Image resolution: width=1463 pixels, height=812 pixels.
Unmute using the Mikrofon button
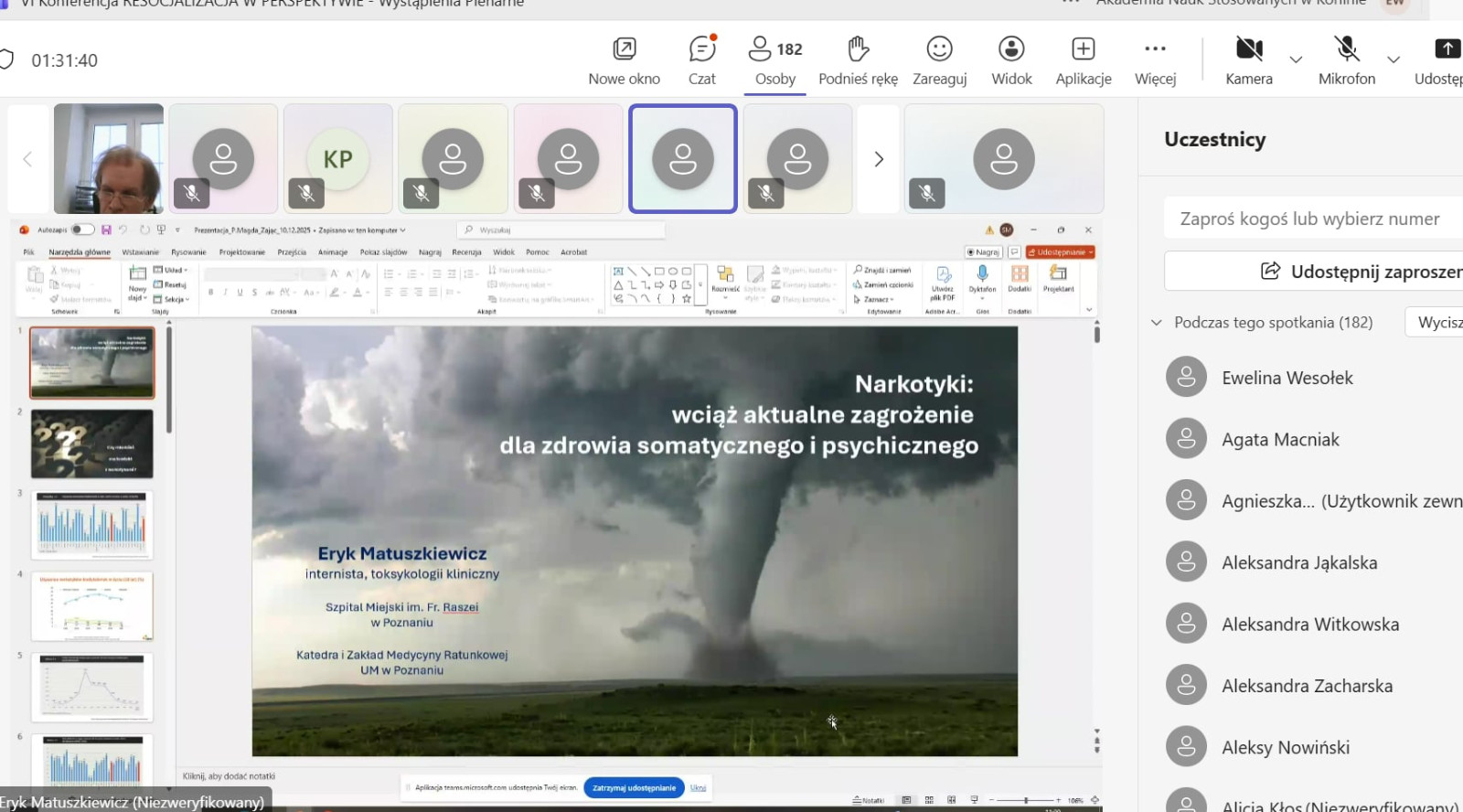[x=1346, y=59]
